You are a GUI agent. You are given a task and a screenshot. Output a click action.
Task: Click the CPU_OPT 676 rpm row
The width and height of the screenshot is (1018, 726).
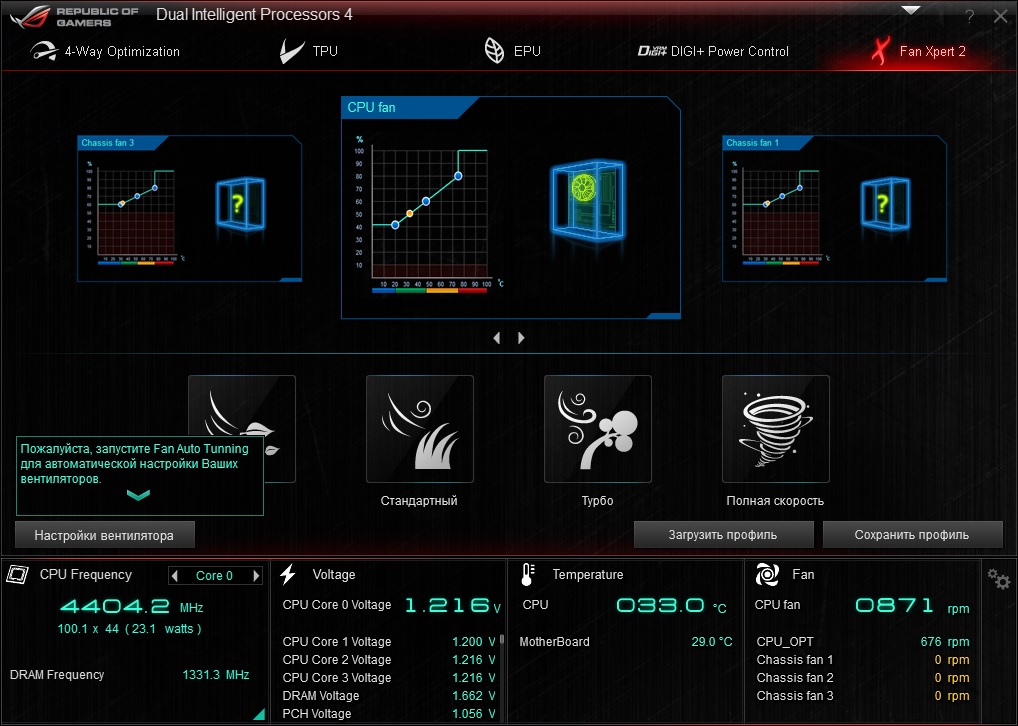863,642
